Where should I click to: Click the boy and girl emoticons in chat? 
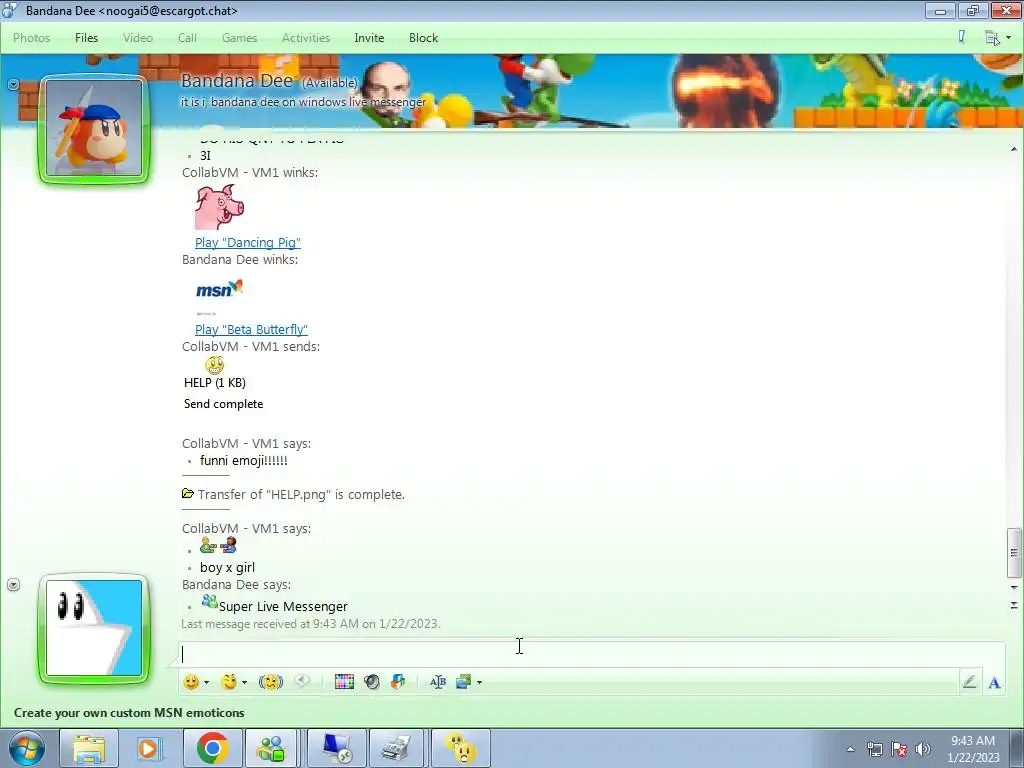pos(218,545)
